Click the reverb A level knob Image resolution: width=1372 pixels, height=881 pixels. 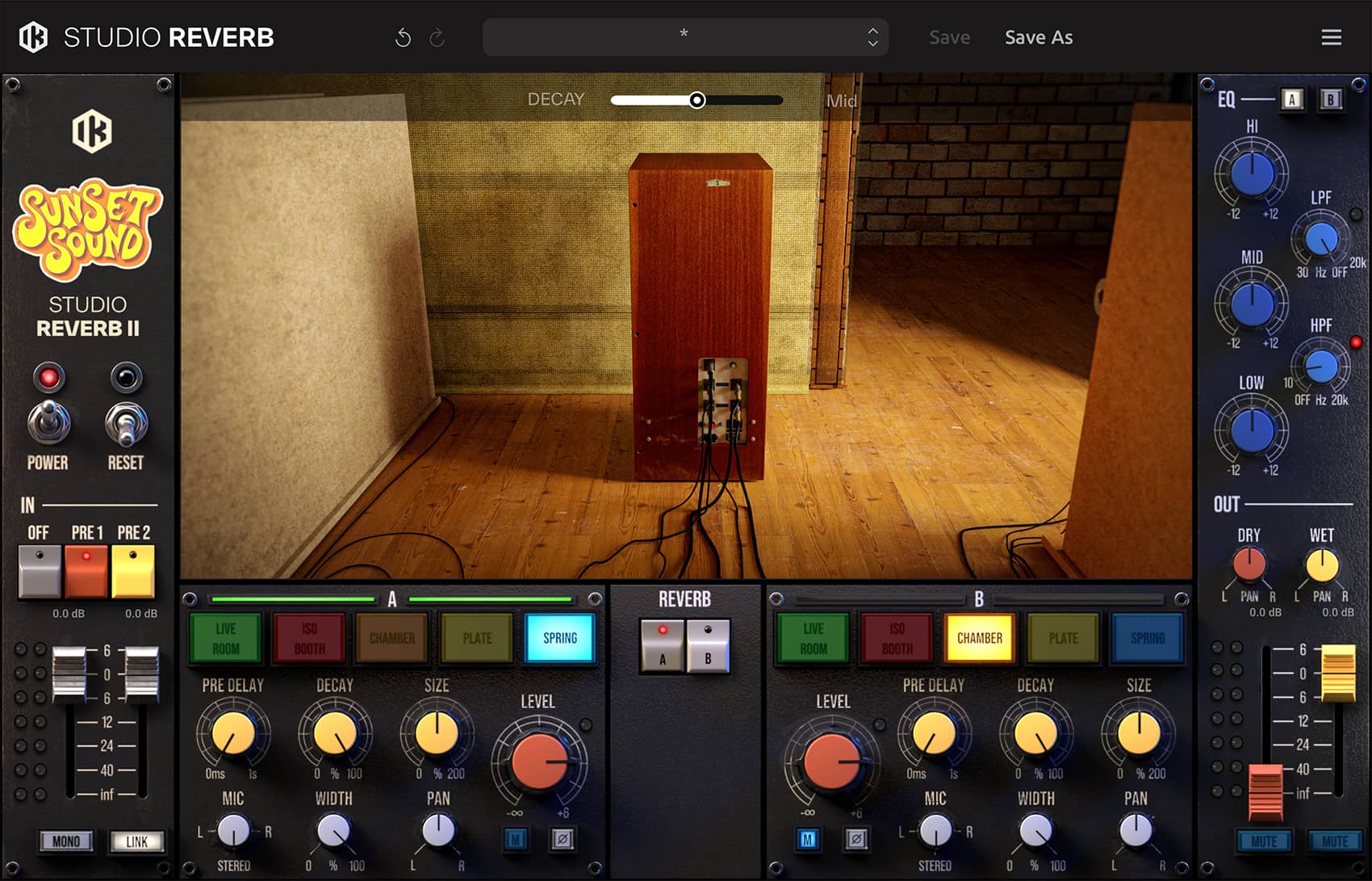point(539,761)
